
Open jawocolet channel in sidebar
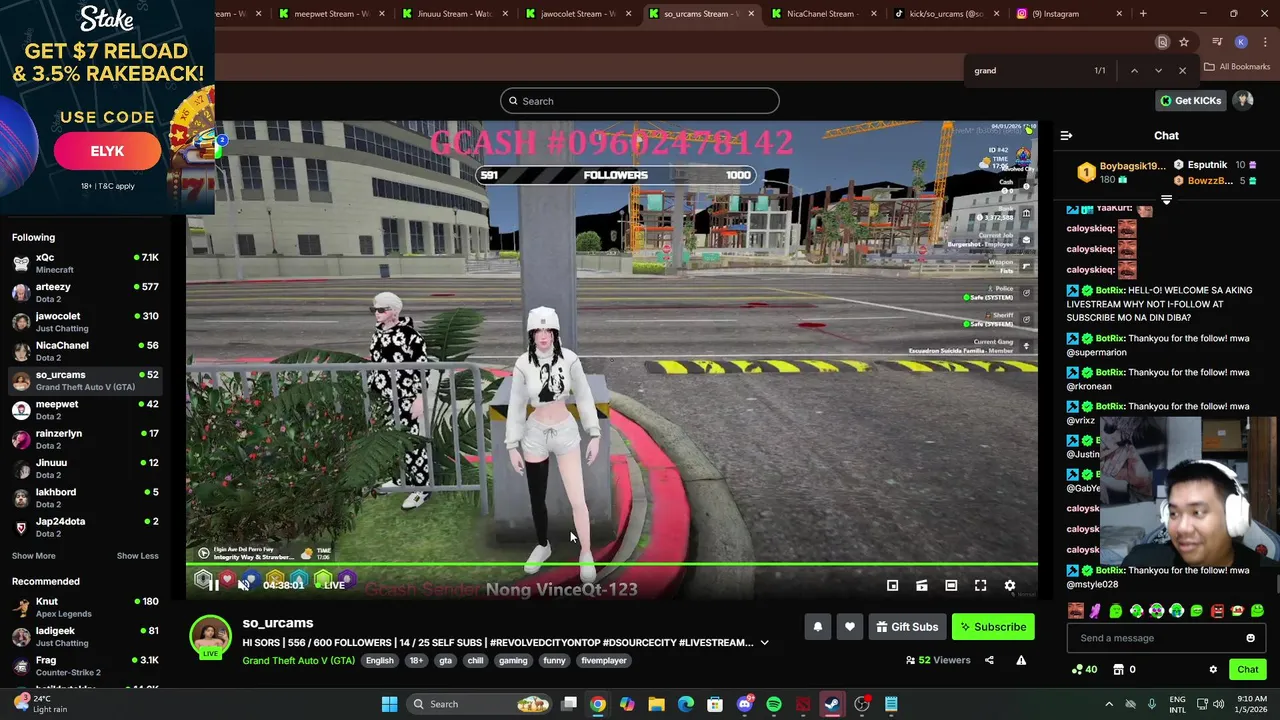click(85, 321)
